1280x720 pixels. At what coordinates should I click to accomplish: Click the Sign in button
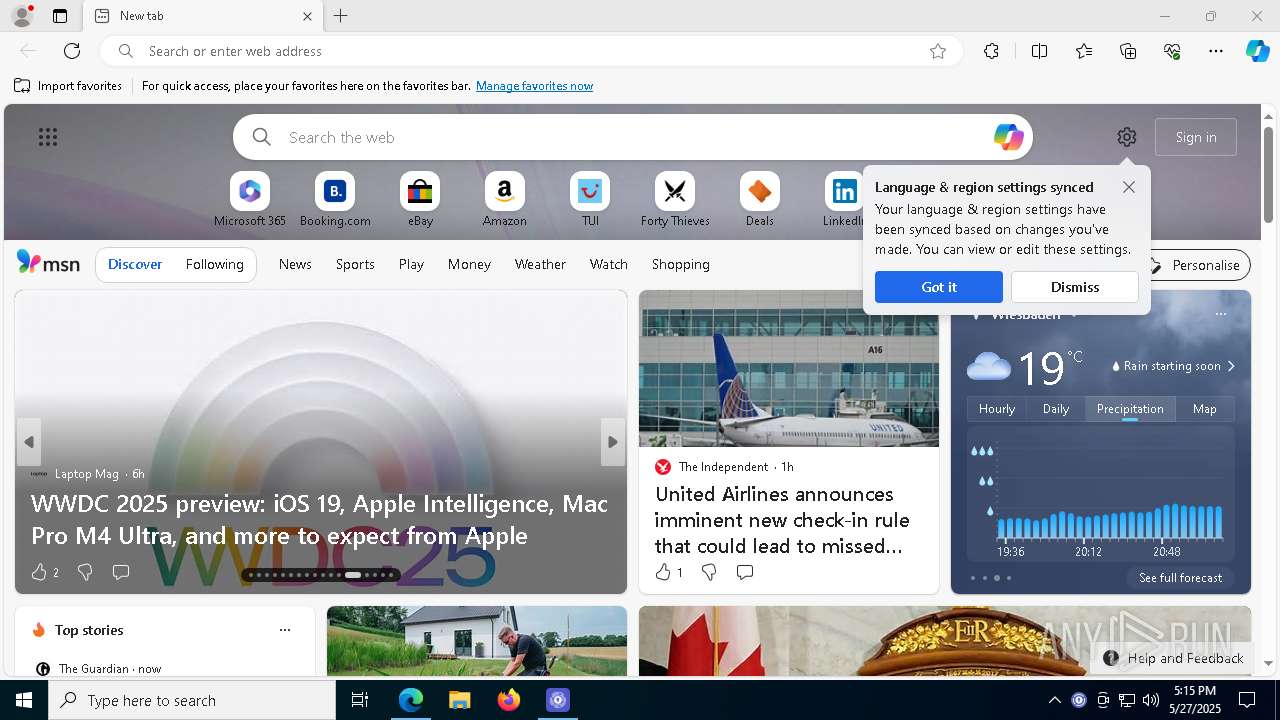[x=1196, y=137]
